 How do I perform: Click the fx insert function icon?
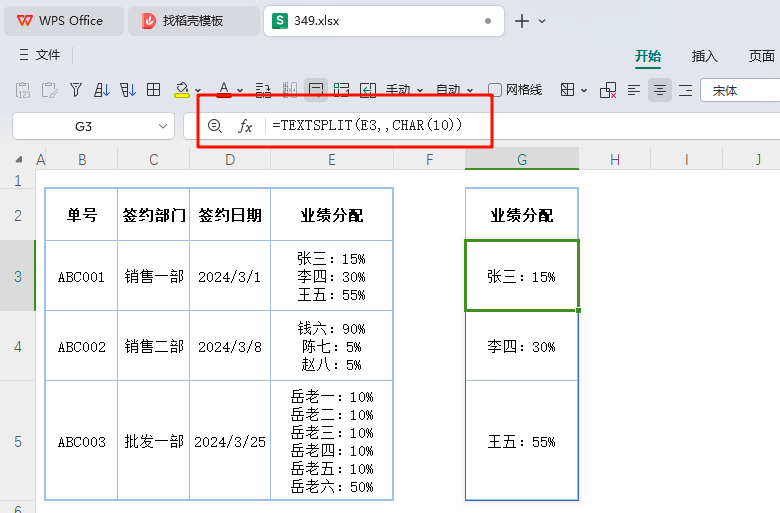(x=245, y=126)
